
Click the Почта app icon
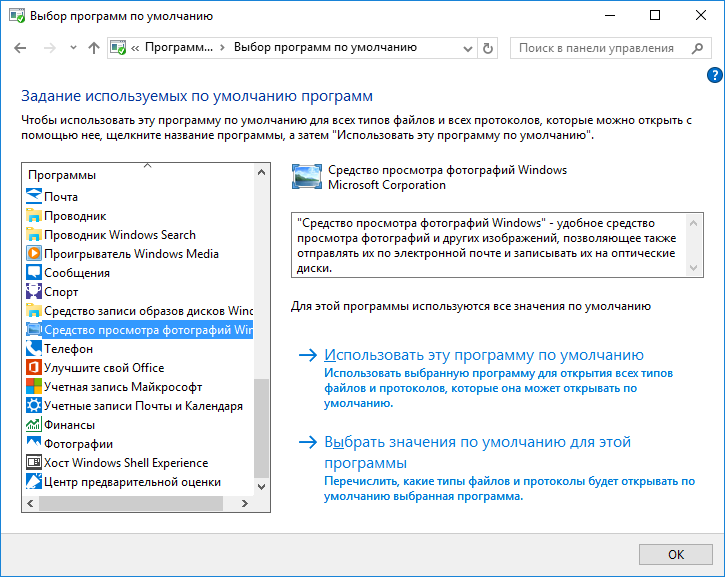(34, 196)
